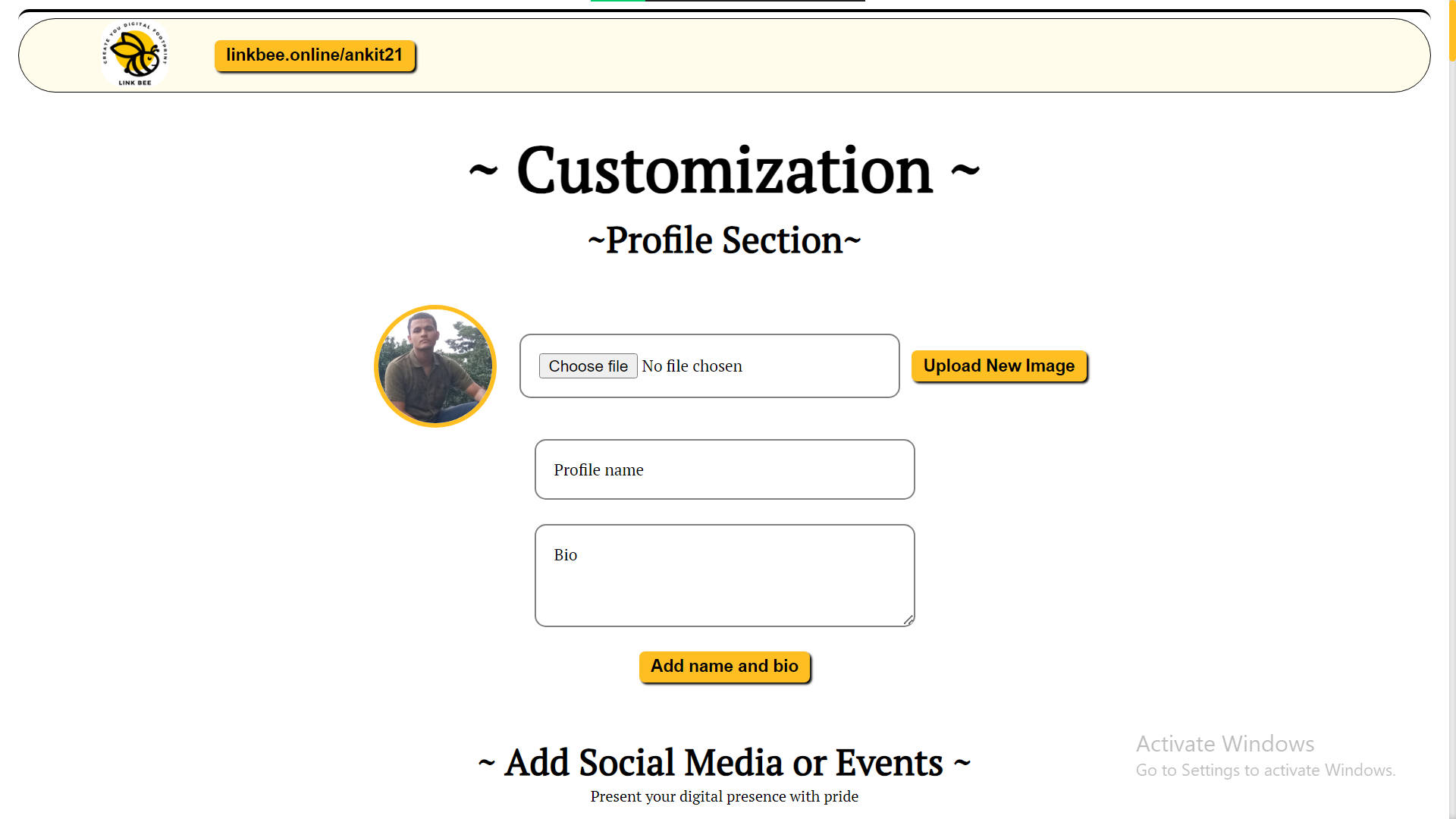
Task: Focus the Profile name input field
Action: click(x=724, y=469)
